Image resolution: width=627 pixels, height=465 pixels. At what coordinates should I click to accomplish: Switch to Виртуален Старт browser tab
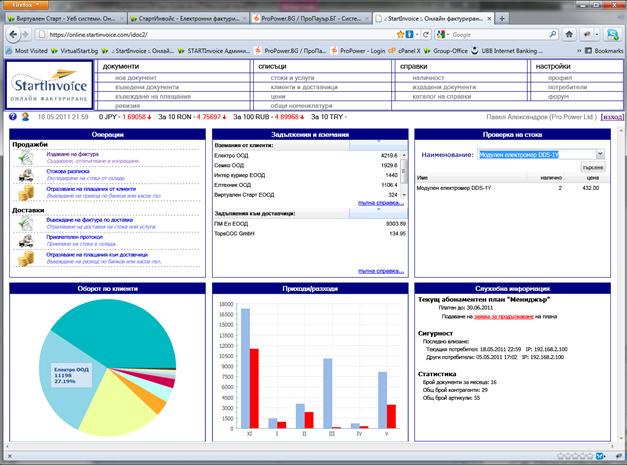[x=66, y=18]
